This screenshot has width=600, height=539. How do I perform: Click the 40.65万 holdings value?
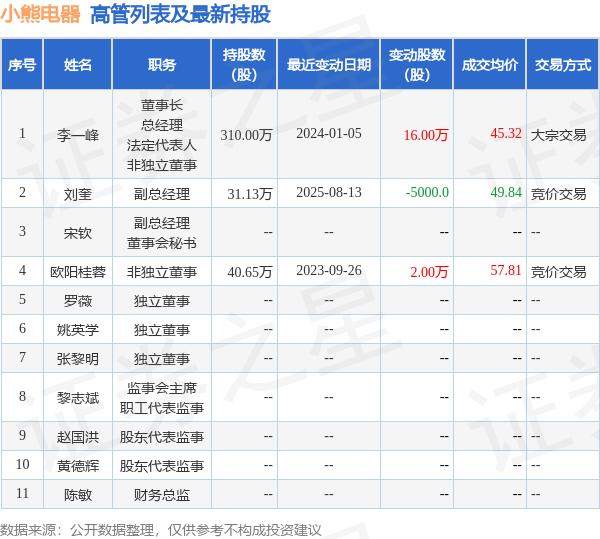point(249,272)
